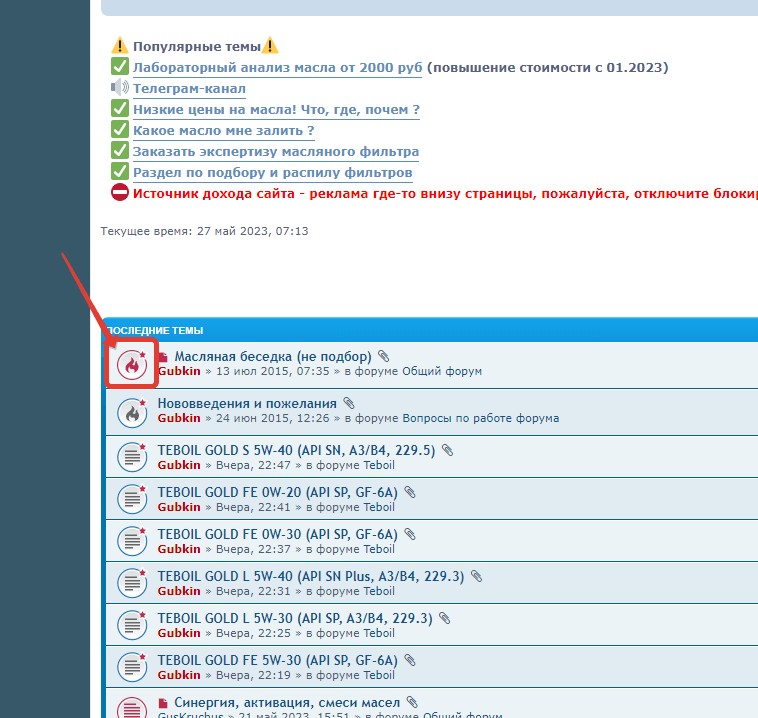Viewport: 758px width, 718px height.
Task: Open topic TEBOIL GOLD FE 0W-20 (API SP, GF-6A)
Action: pyautogui.click(x=277, y=493)
